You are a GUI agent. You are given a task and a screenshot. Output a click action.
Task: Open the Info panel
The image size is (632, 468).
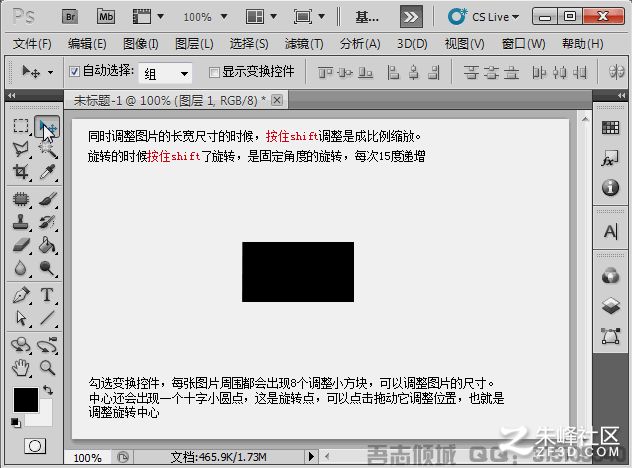tap(610, 187)
